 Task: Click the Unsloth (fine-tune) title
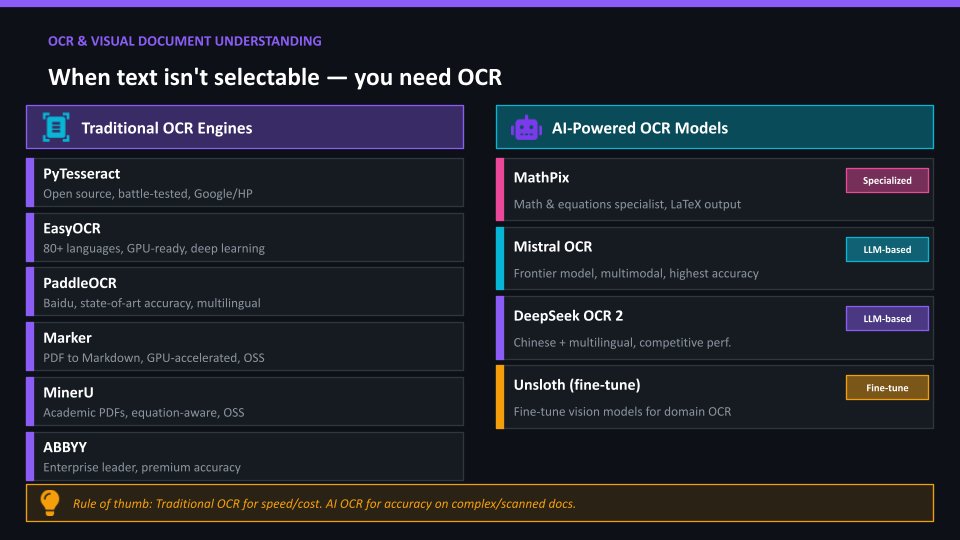pyautogui.click(x=577, y=385)
